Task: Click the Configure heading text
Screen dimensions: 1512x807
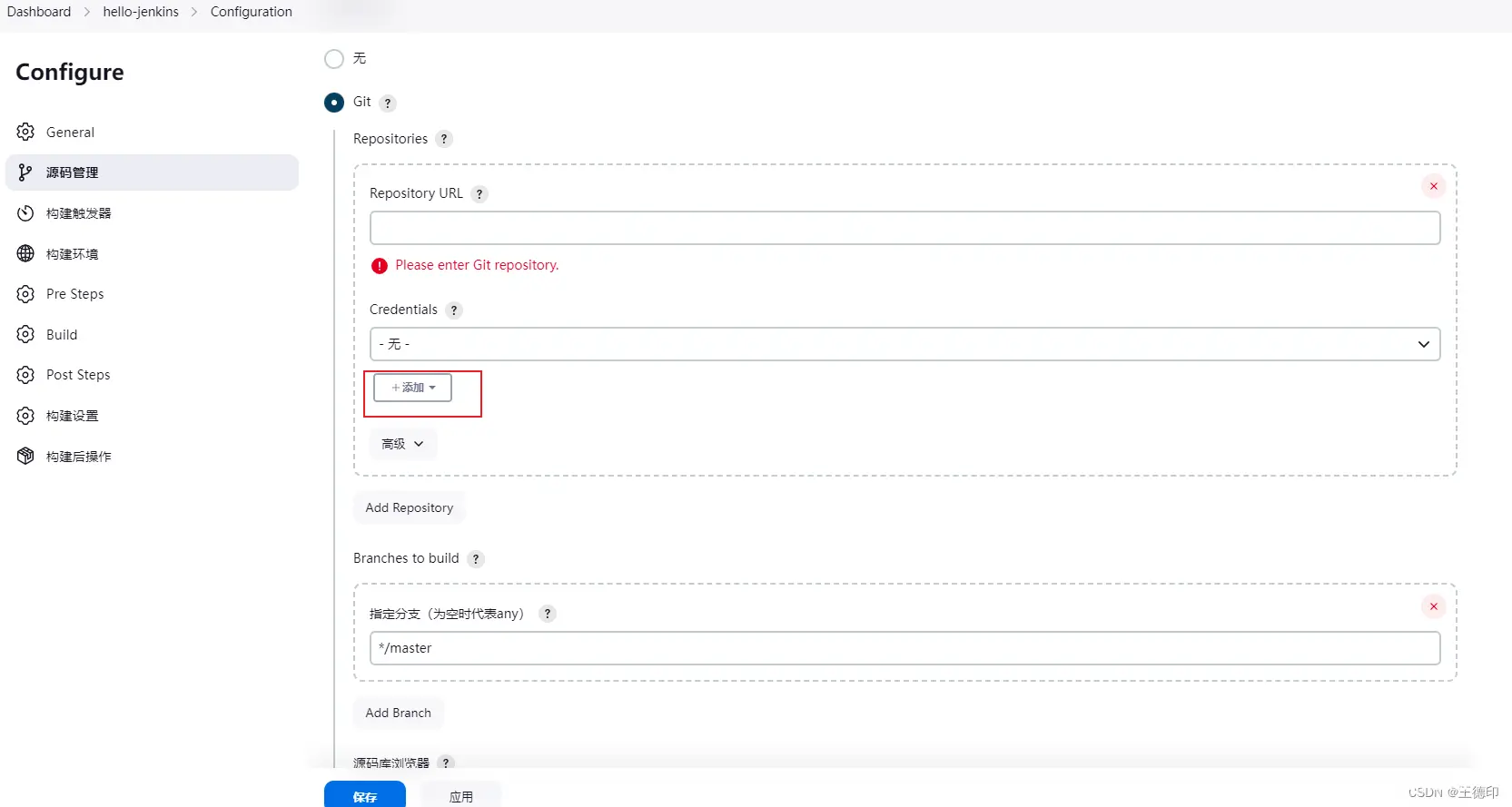Action: point(70,73)
